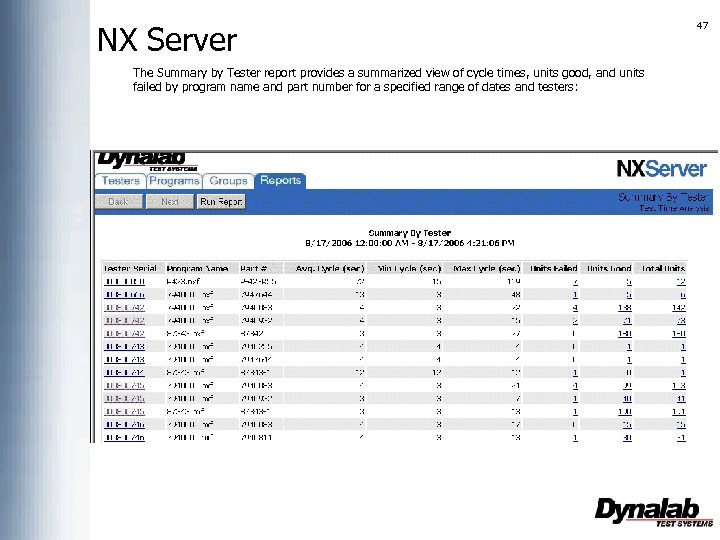Open the Test Time Analysis link

[674, 208]
